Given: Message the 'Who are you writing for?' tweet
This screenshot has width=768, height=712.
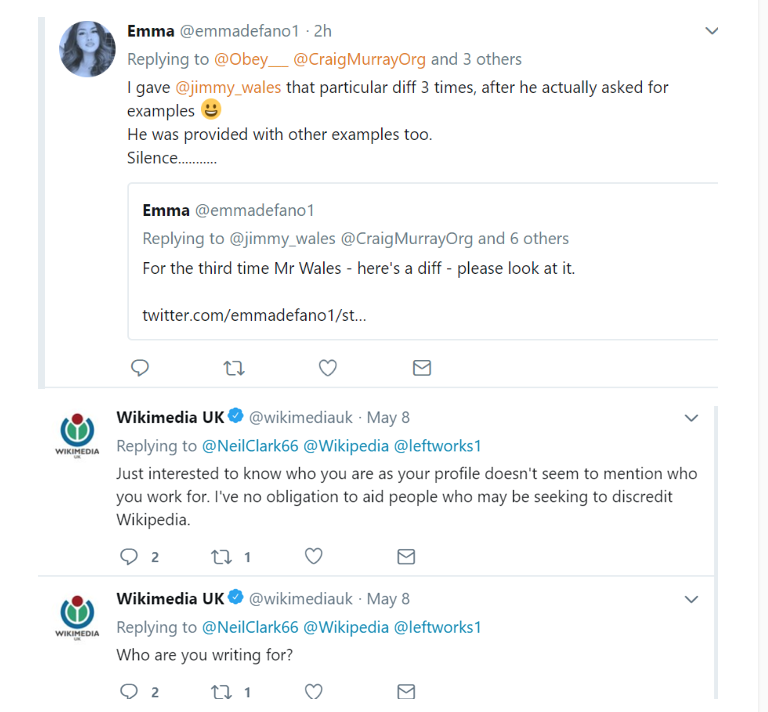Looking at the screenshot, I should [406, 691].
